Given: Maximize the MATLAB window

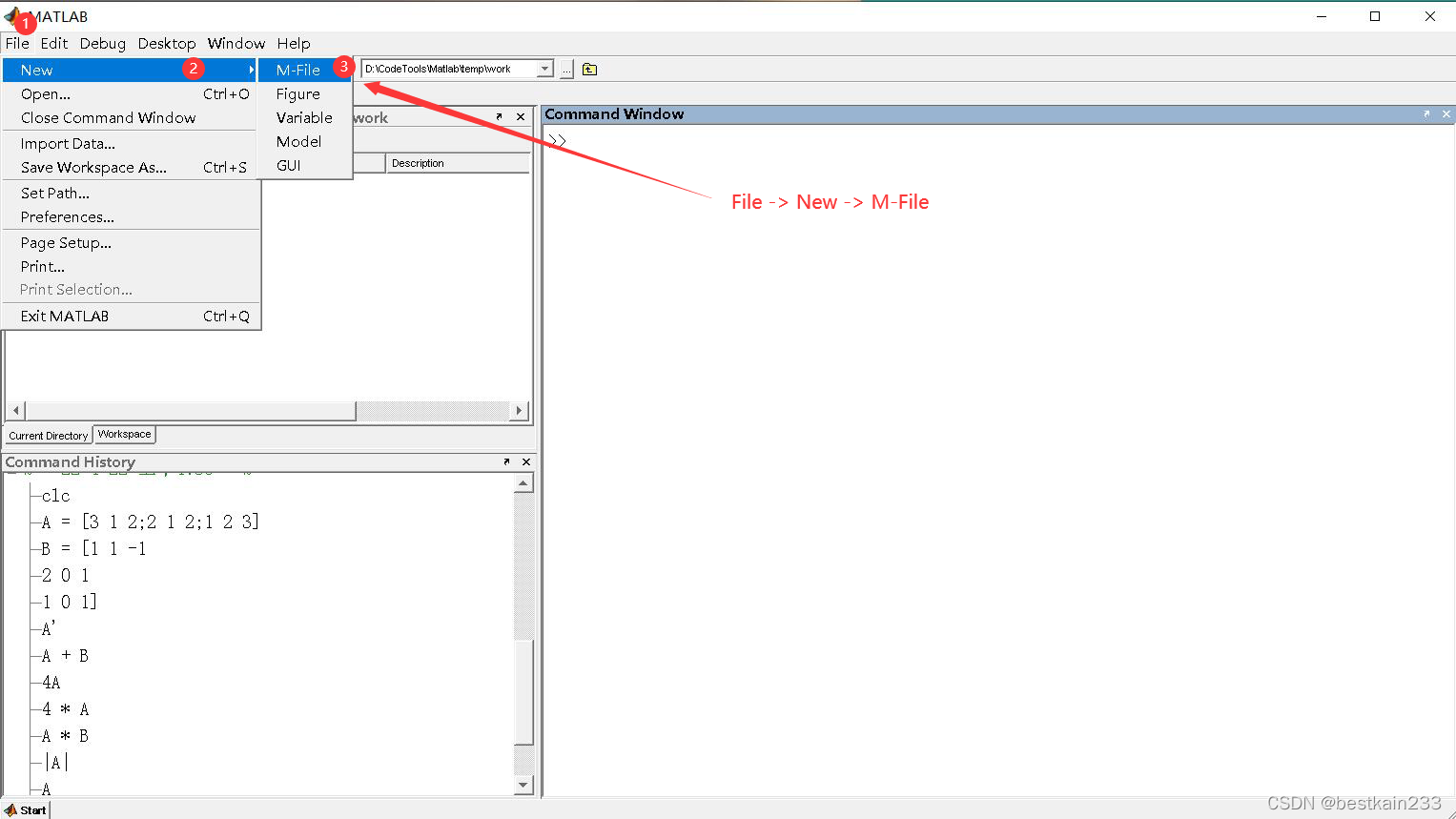Looking at the screenshot, I should pyautogui.click(x=1375, y=16).
